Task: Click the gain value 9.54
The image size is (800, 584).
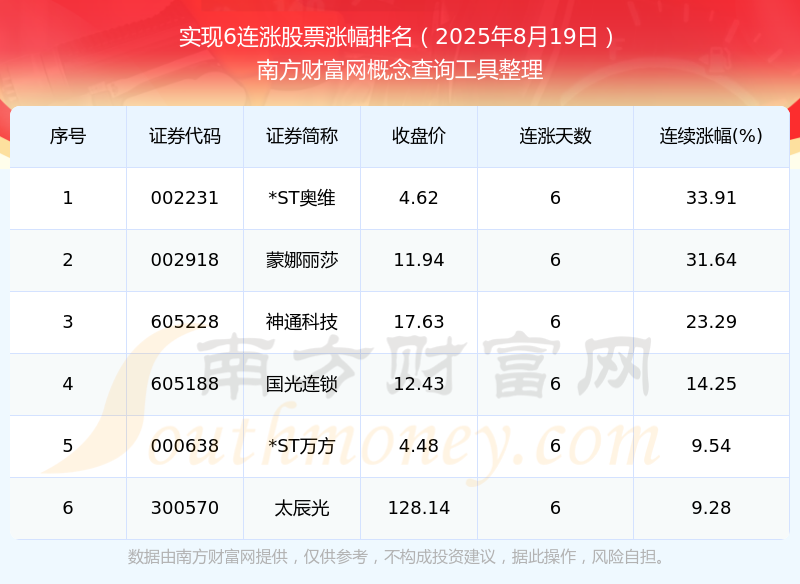Action: coord(711,446)
